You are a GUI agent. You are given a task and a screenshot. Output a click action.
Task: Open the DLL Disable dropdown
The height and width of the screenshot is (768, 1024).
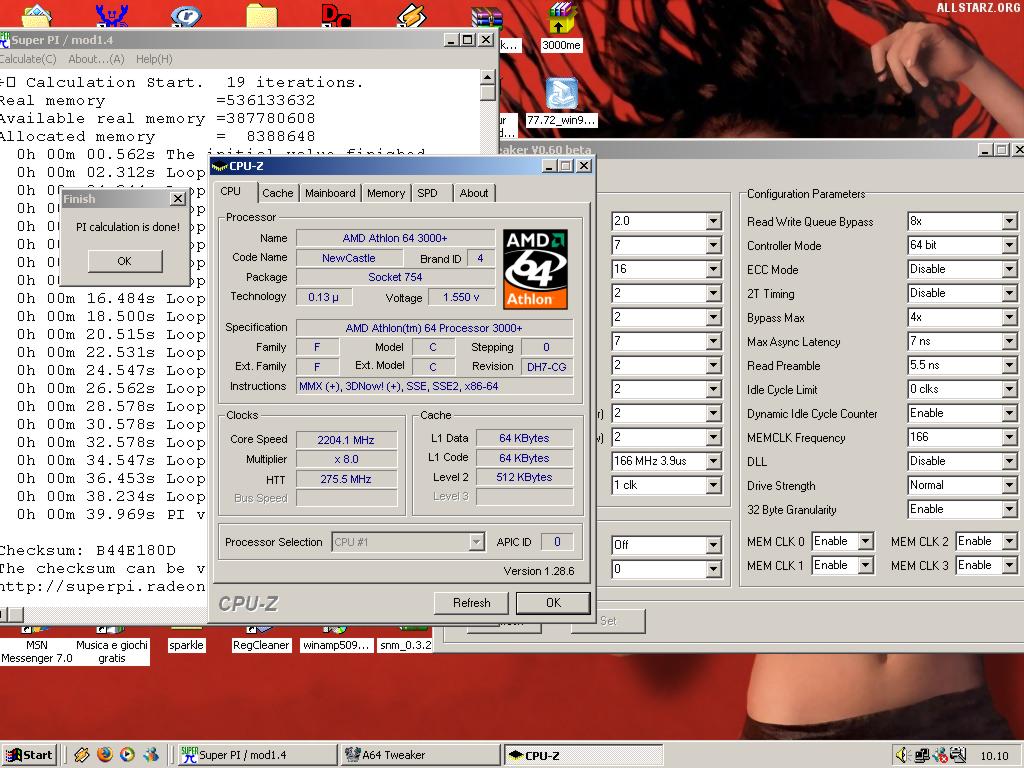pyautogui.click(x=1009, y=462)
